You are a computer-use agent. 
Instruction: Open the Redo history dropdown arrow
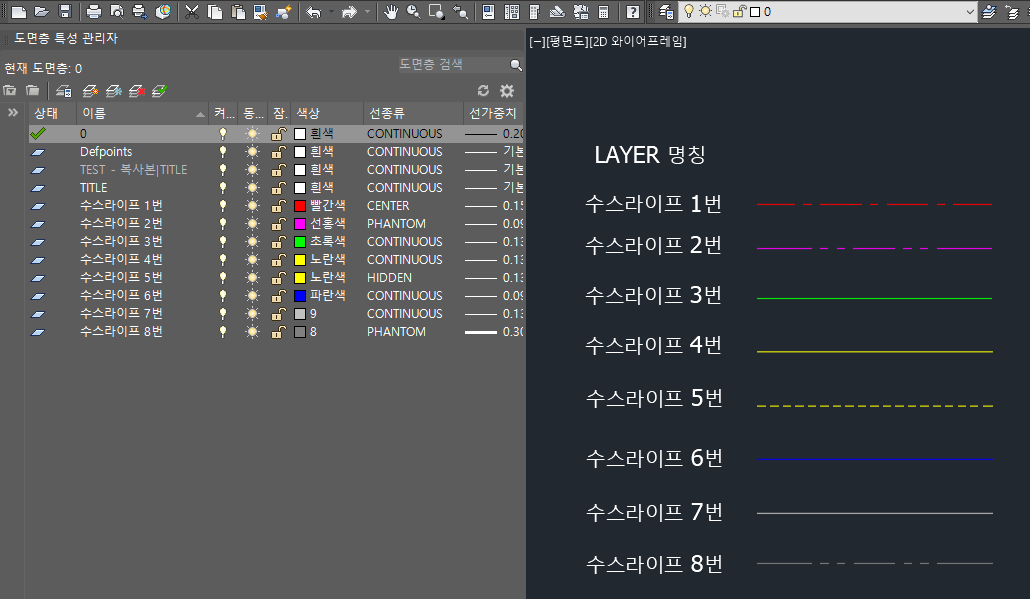367,11
